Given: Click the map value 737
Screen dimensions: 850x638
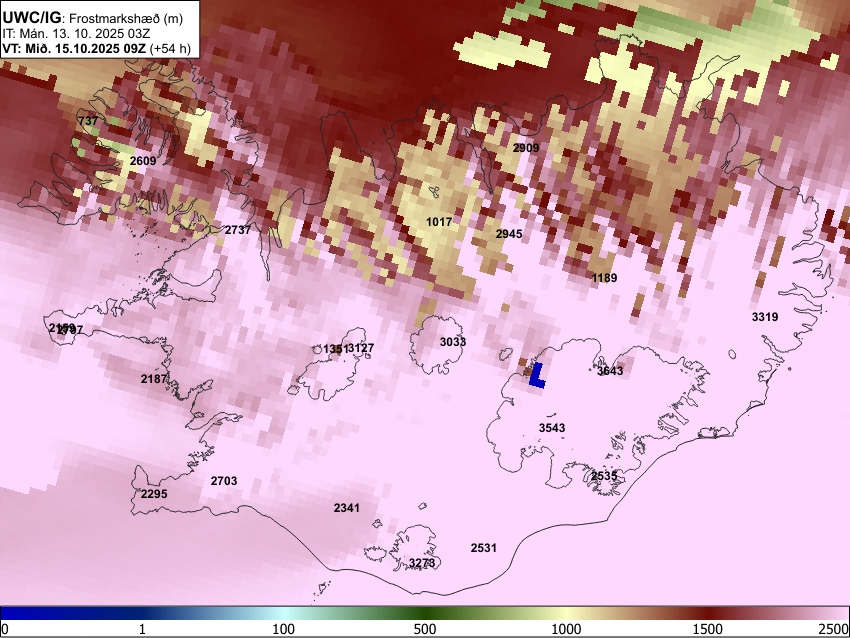Looking at the screenshot, I should click(88, 121).
